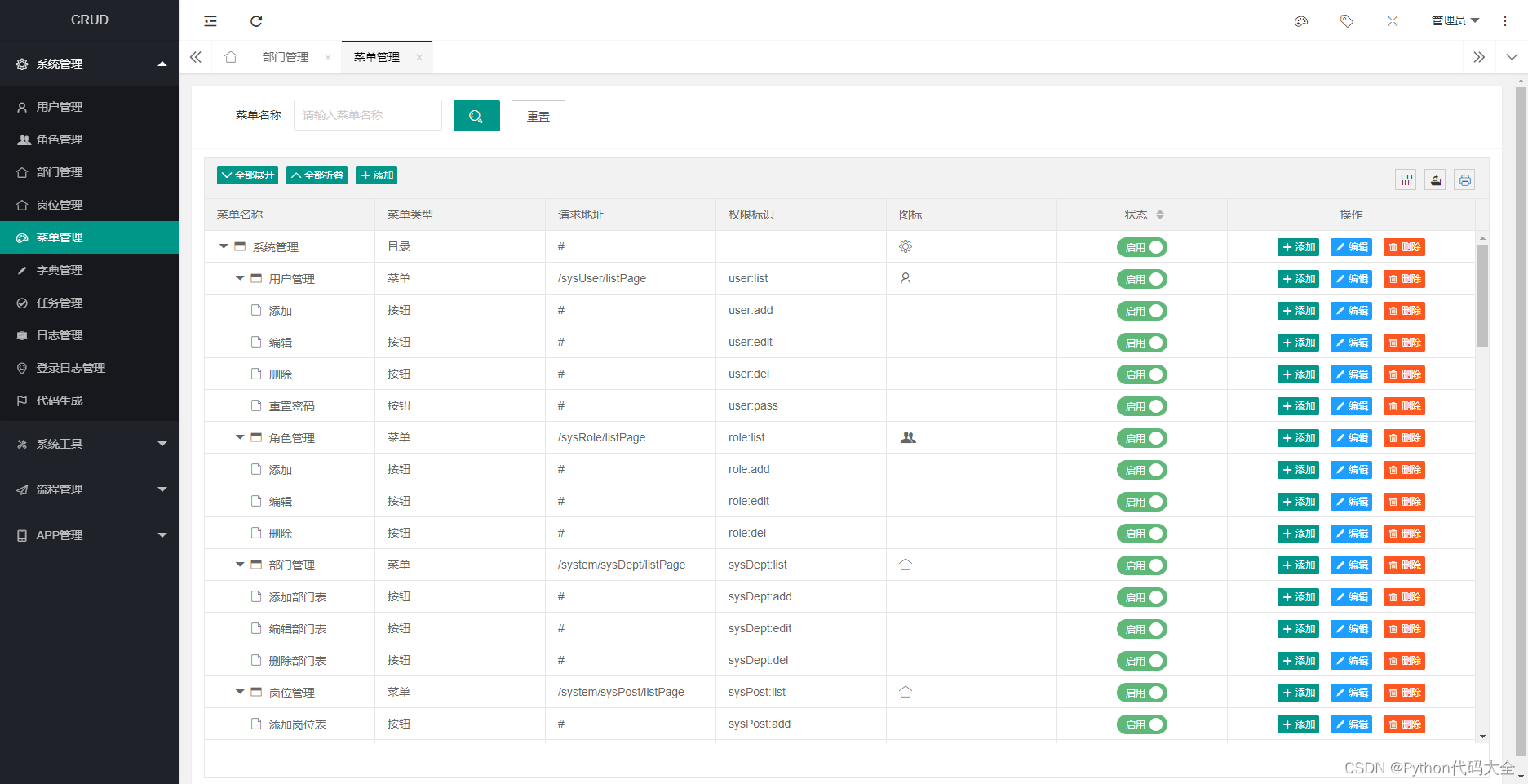The image size is (1528, 784).
Task: Collapse the sidebar with the hamburger icon
Action: tap(210, 20)
